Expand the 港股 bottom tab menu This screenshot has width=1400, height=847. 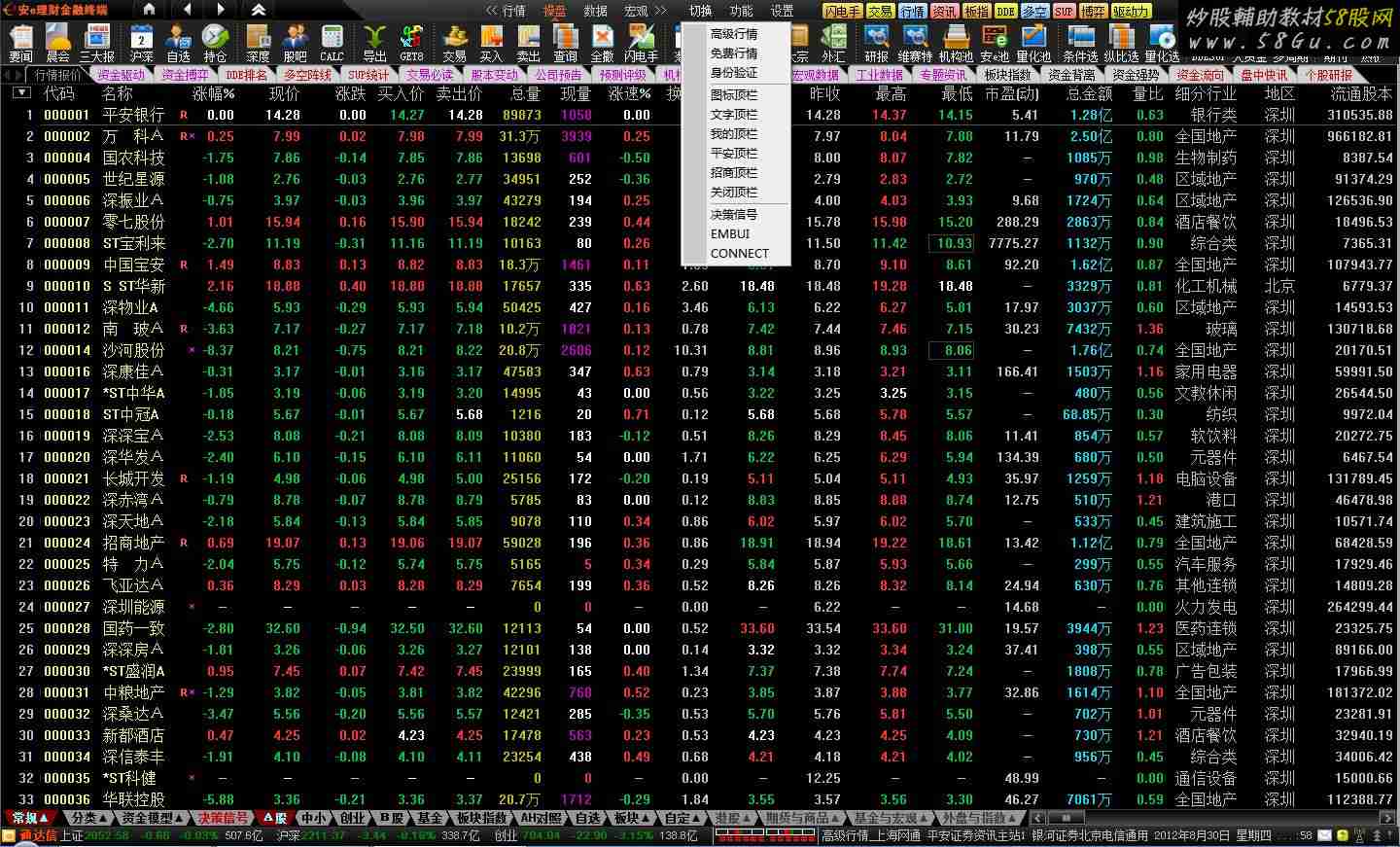click(734, 818)
